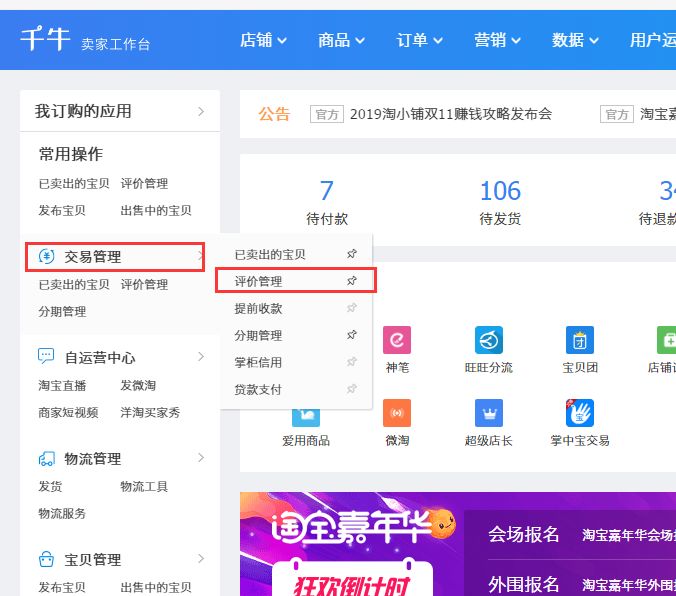The width and height of the screenshot is (676, 596).
Task: Click 出售中的宝贝 under 常用操作
Action: [x=156, y=210]
